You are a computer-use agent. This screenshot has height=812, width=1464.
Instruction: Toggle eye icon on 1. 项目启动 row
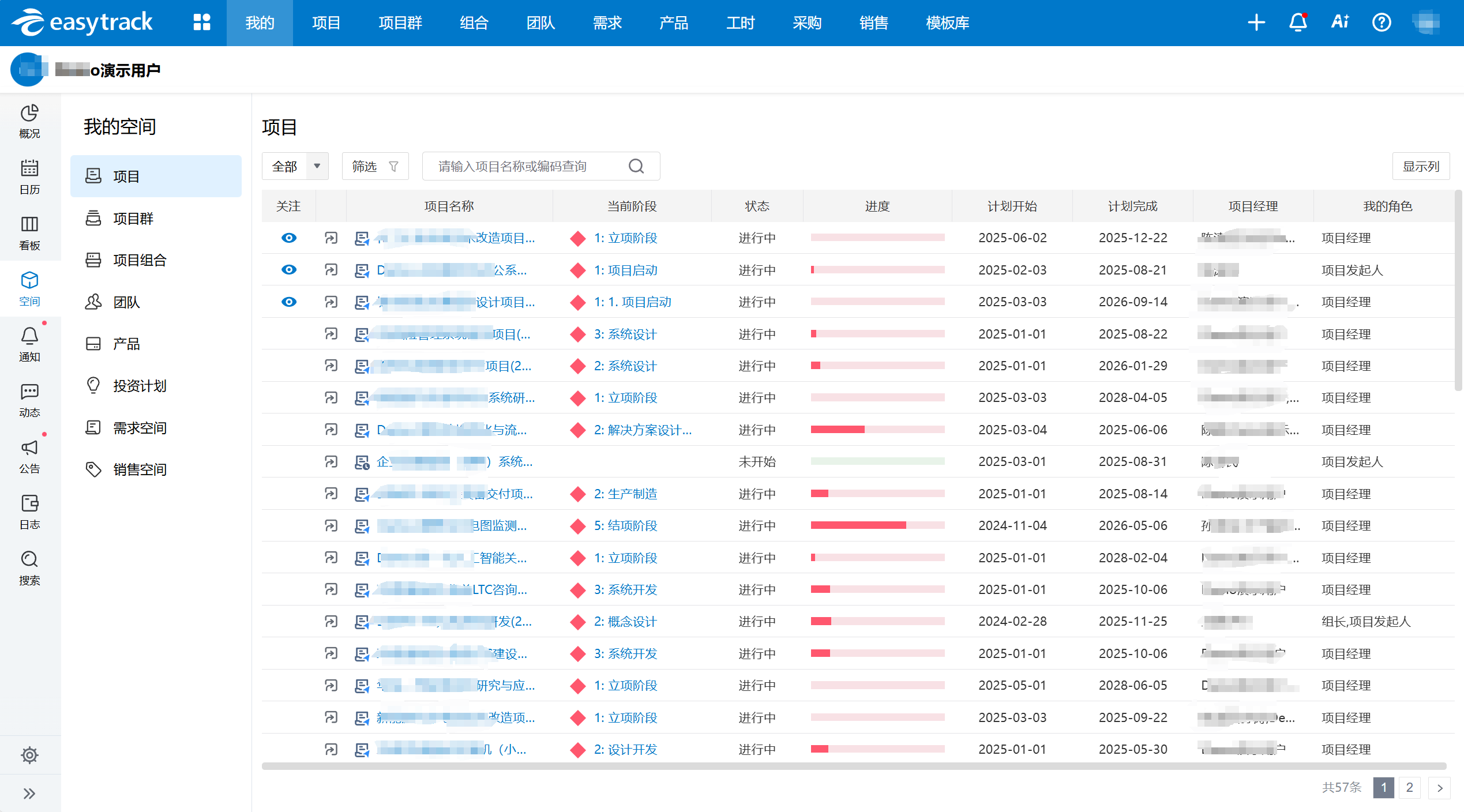(289, 302)
